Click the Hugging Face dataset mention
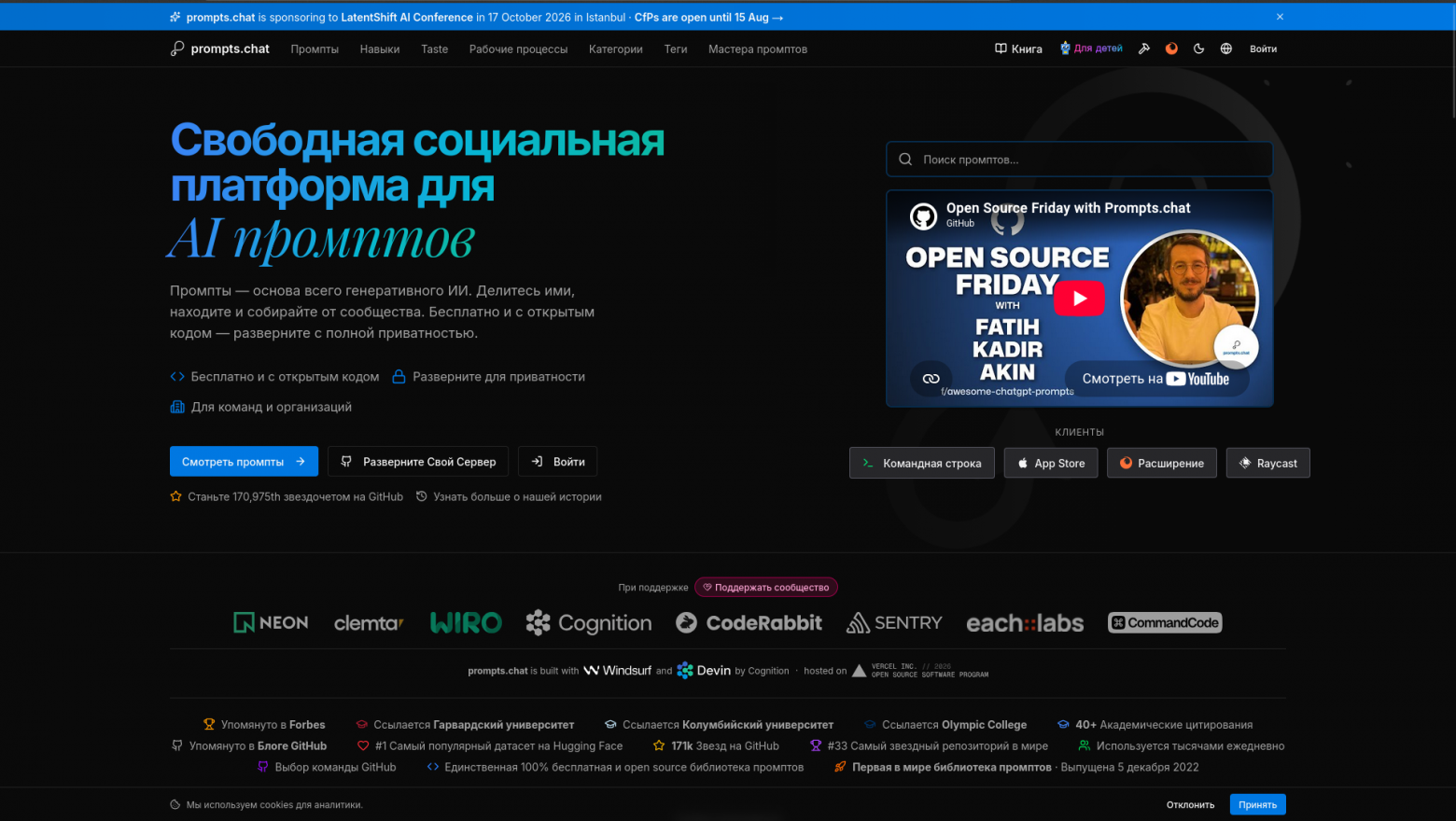The width and height of the screenshot is (1456, 821). [x=490, y=746]
